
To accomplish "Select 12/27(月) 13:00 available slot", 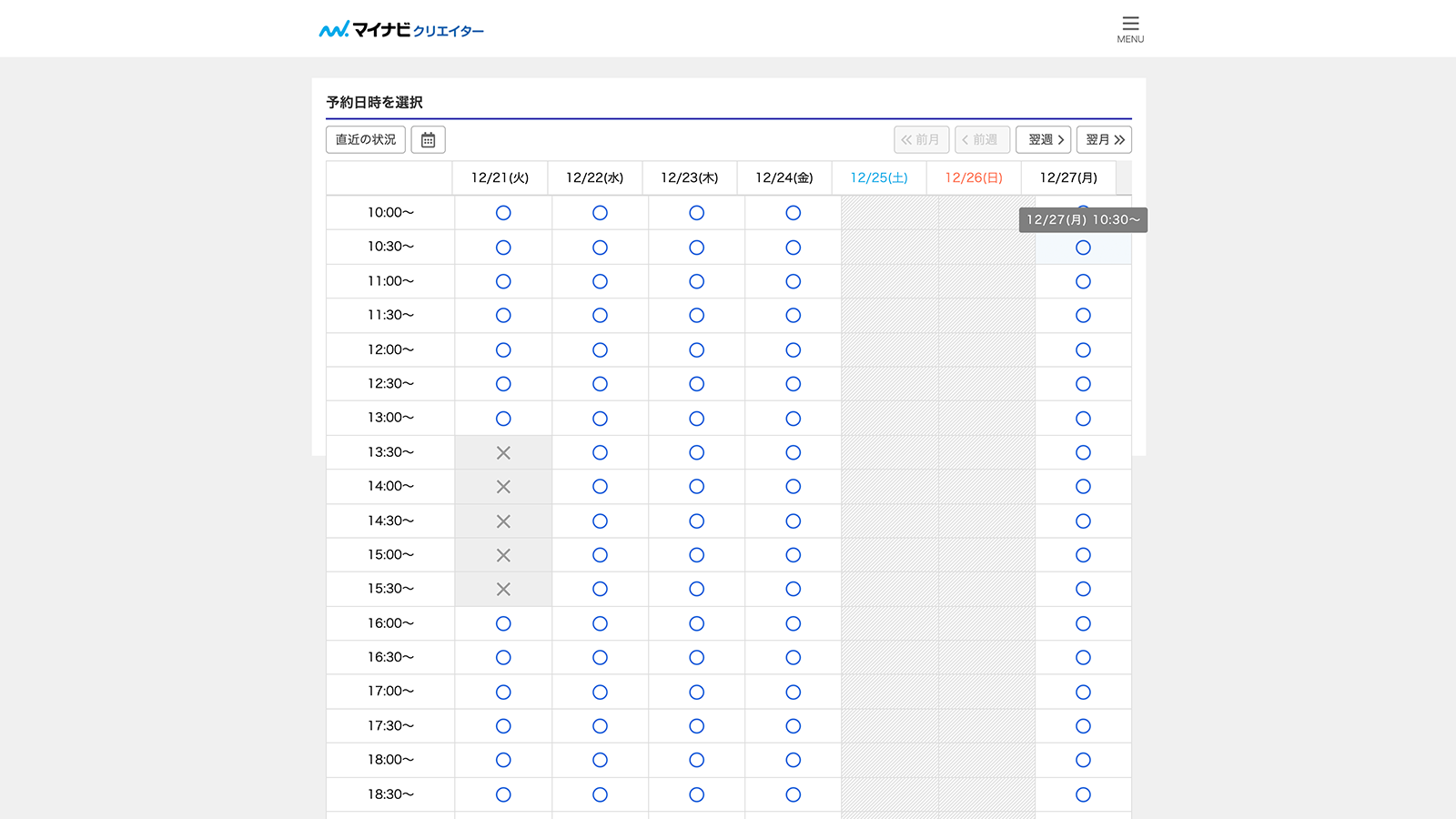I will [x=1083, y=419].
